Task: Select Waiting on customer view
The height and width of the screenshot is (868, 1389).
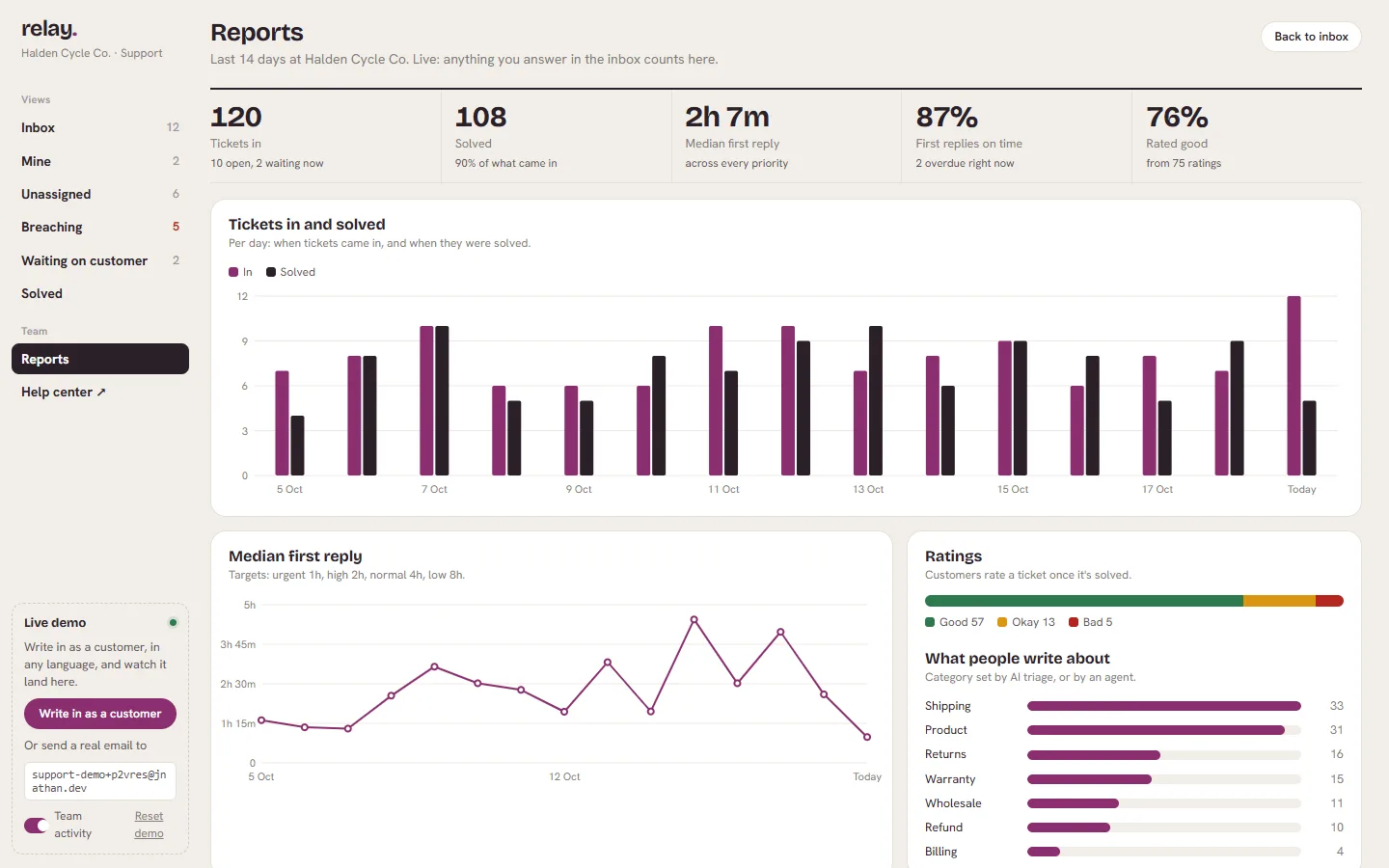Action: (100, 260)
